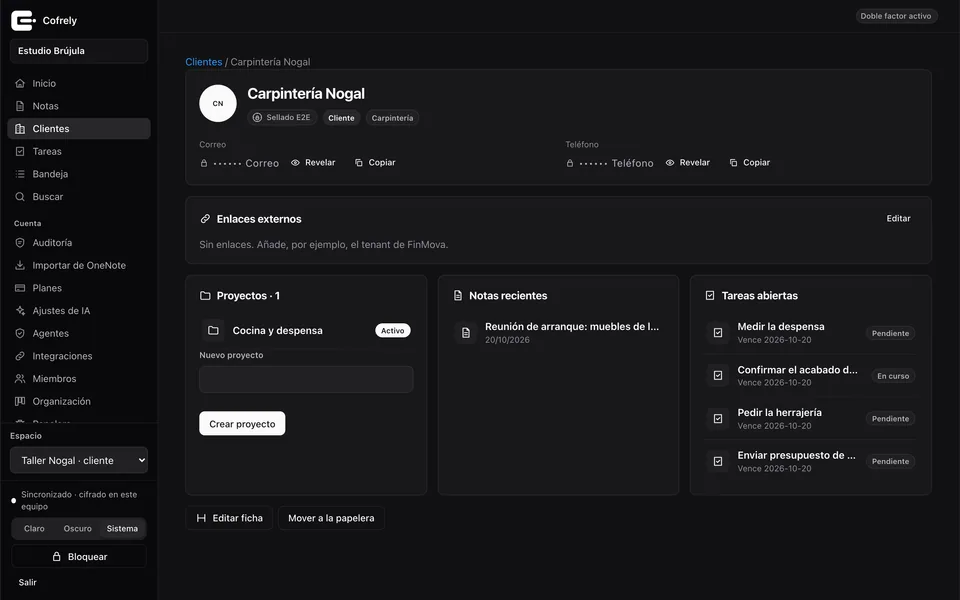Check off Confirmar el acabado task
Image resolution: width=960 pixels, height=600 pixels.
(x=718, y=376)
